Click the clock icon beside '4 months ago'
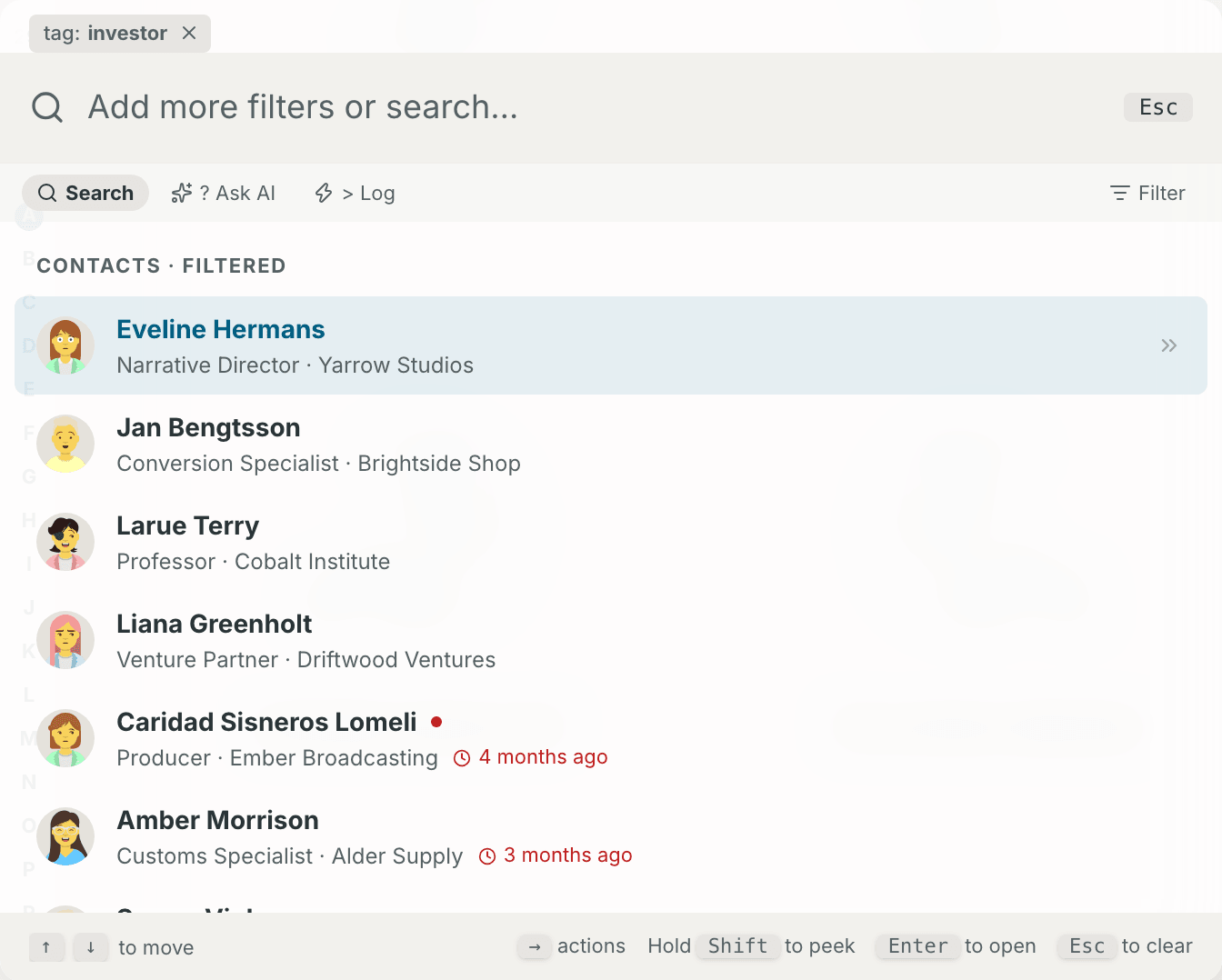The height and width of the screenshot is (980, 1222). pos(462,758)
